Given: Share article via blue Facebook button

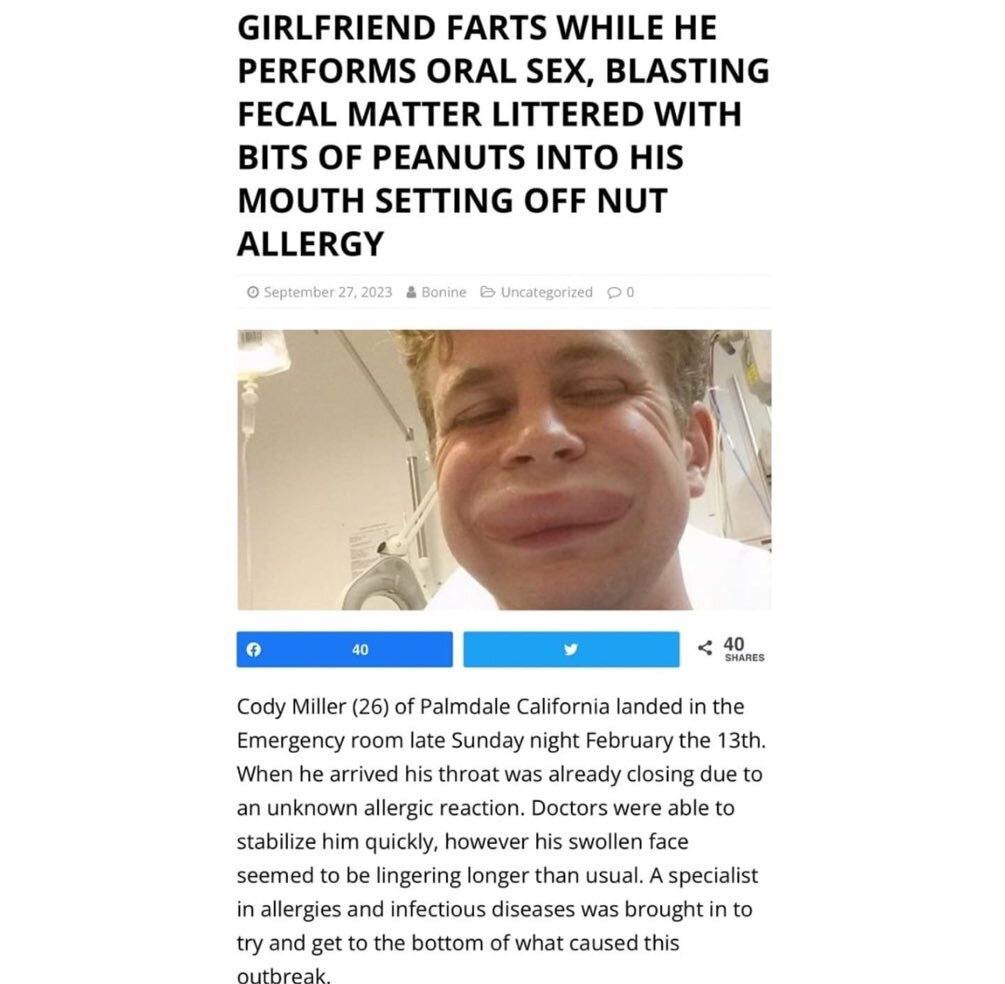Looking at the screenshot, I should (x=344, y=649).
